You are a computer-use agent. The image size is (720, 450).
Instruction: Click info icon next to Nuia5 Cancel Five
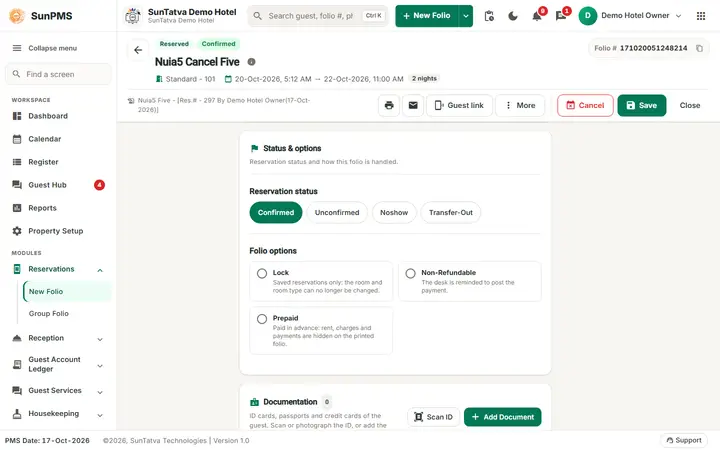pyautogui.click(x=252, y=62)
